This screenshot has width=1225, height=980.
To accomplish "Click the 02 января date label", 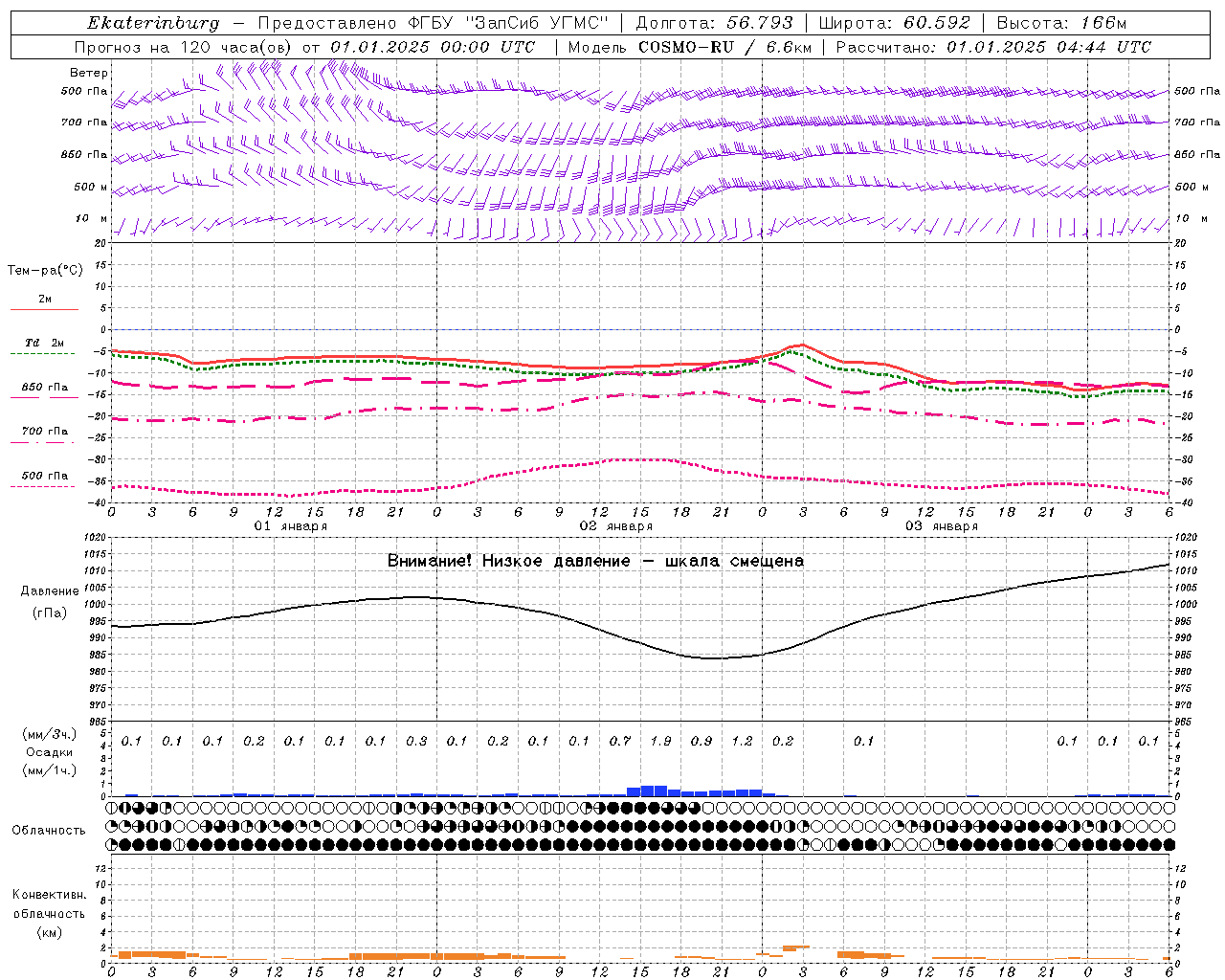I will click(616, 526).
